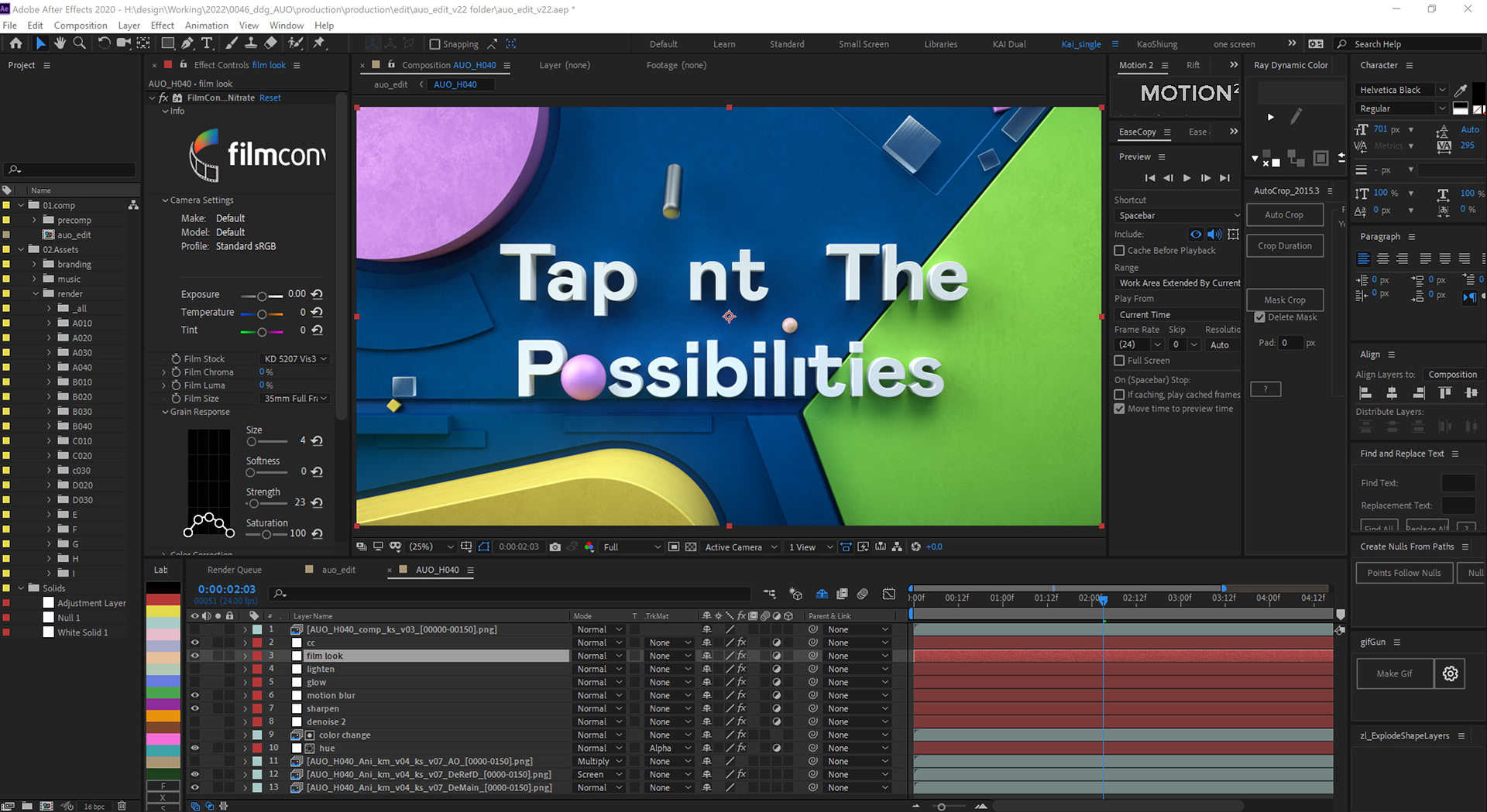
Task: Open the Shortcut Spacebar dropdown
Action: [1178, 215]
